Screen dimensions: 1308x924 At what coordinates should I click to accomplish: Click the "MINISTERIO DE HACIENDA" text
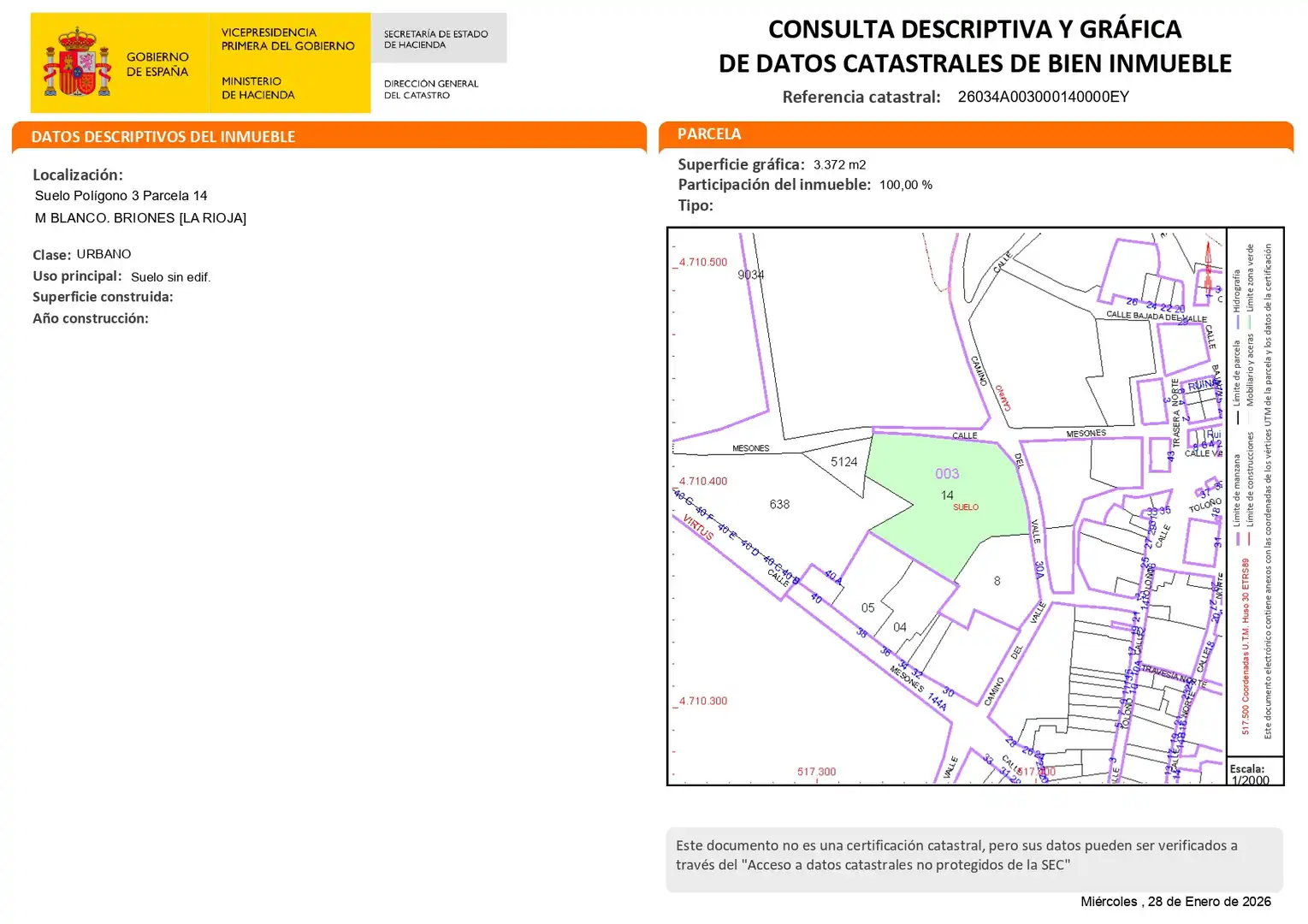pos(257,88)
